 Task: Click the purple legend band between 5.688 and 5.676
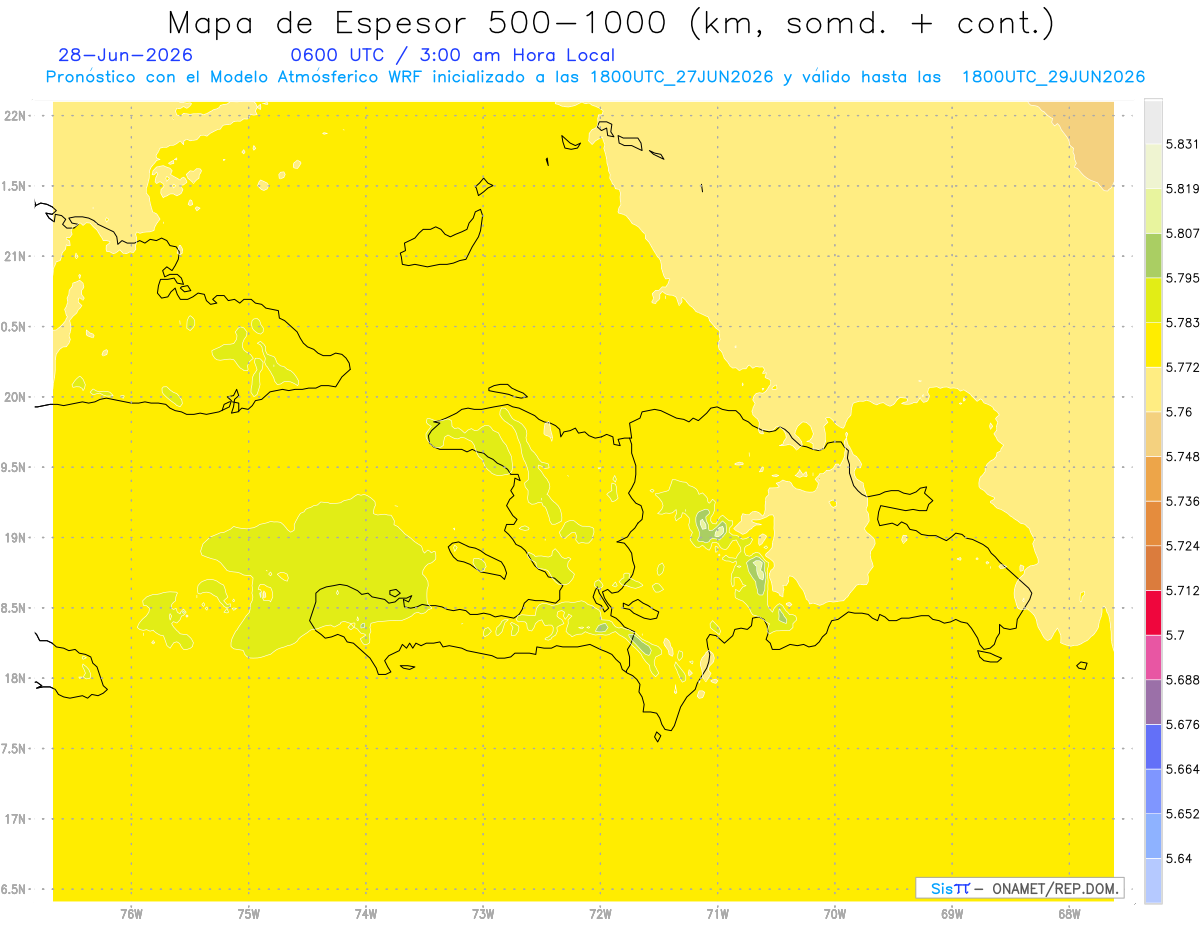tap(1153, 702)
